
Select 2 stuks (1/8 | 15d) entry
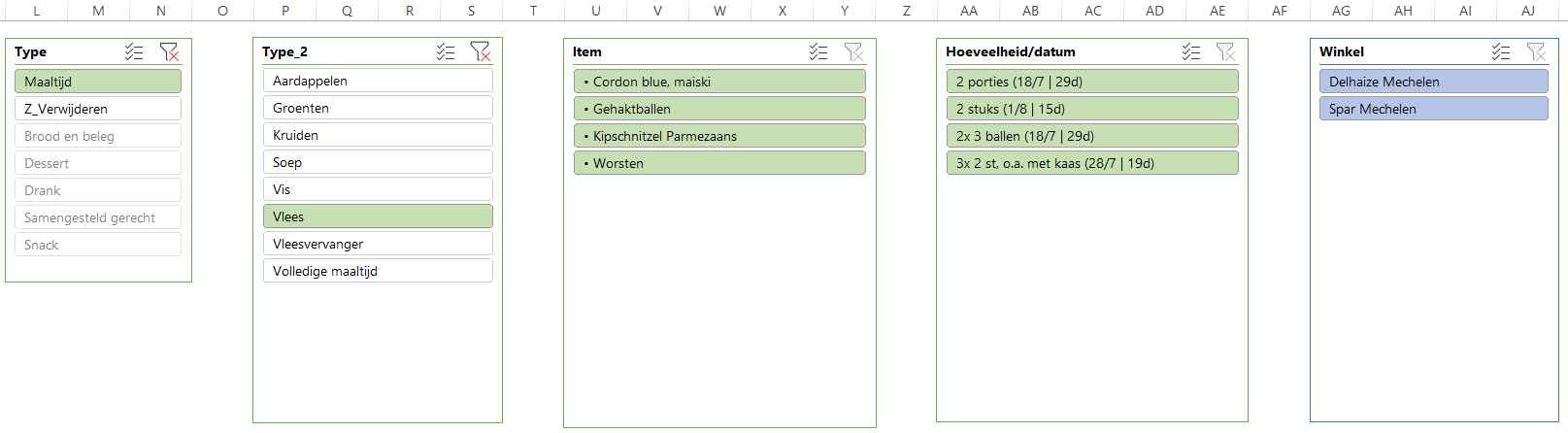click(x=1092, y=109)
